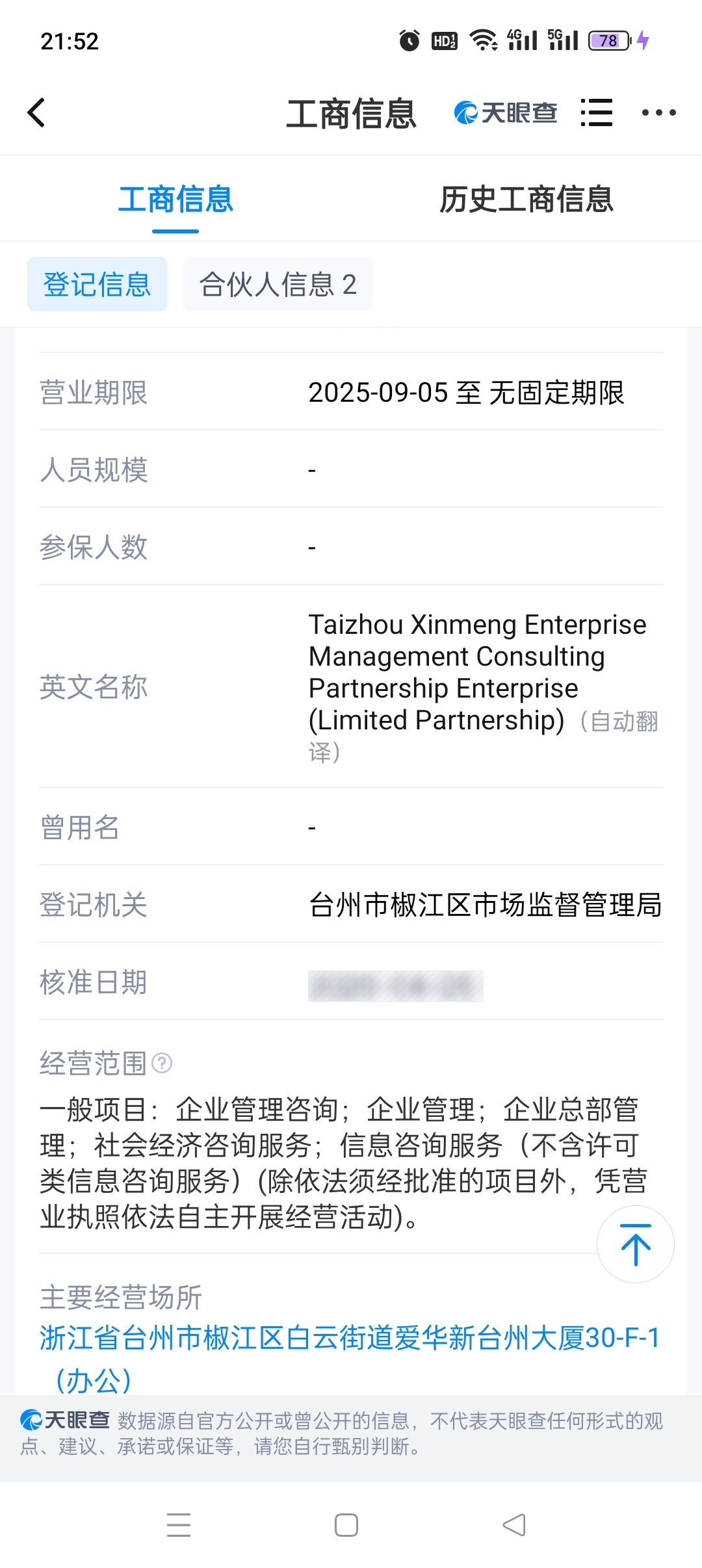Tap the Android back triangle button

coord(514,1524)
